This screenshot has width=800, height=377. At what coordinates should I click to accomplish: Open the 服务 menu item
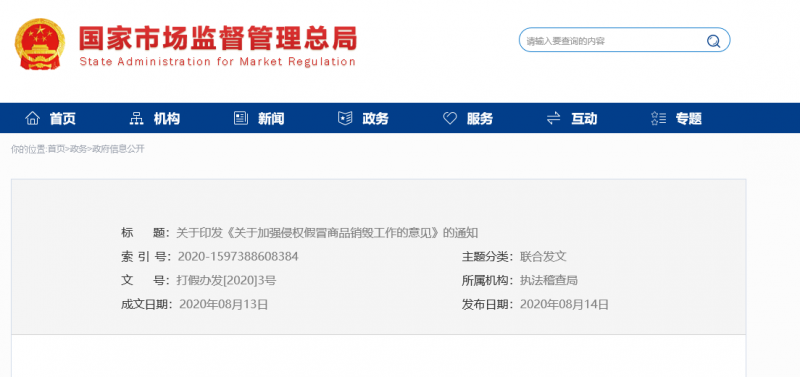tap(480, 119)
